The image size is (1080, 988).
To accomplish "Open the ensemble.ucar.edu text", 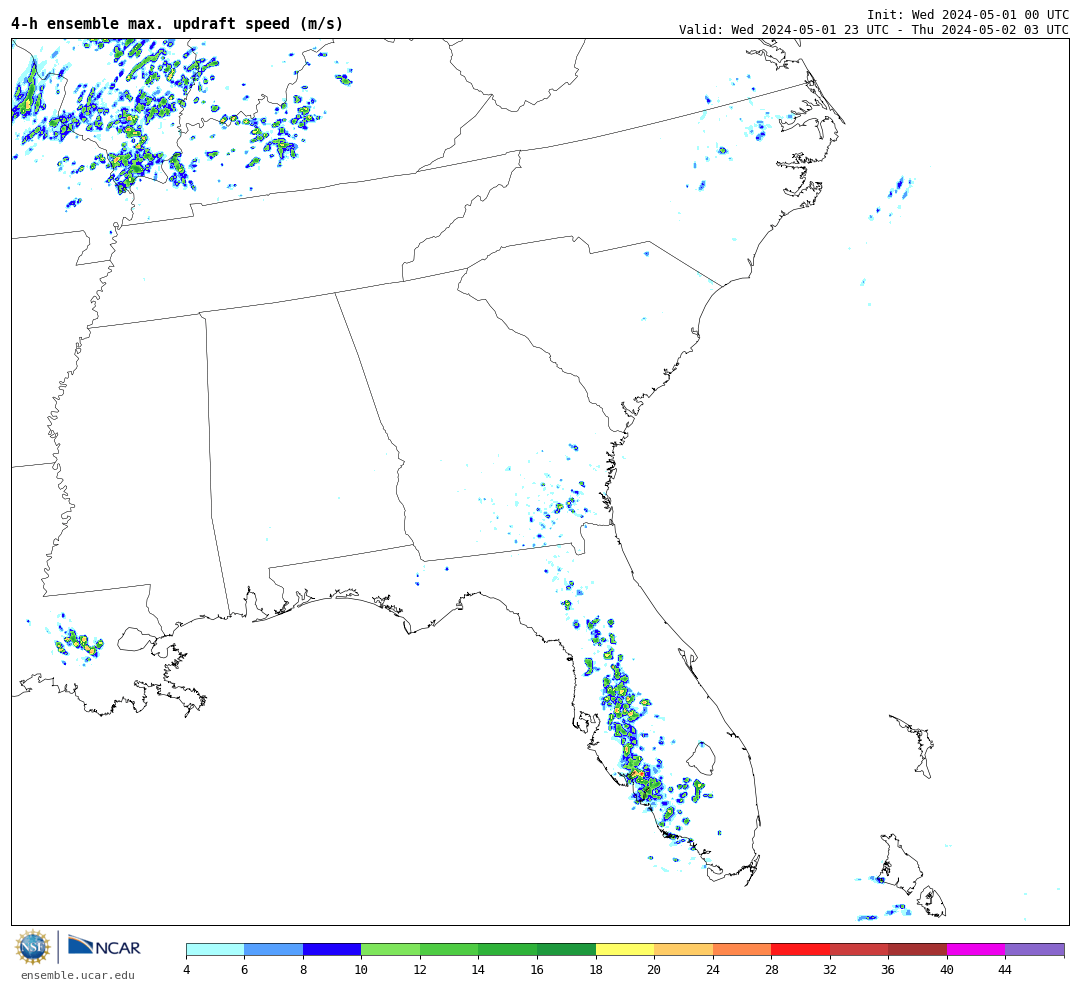I will 78,975.
